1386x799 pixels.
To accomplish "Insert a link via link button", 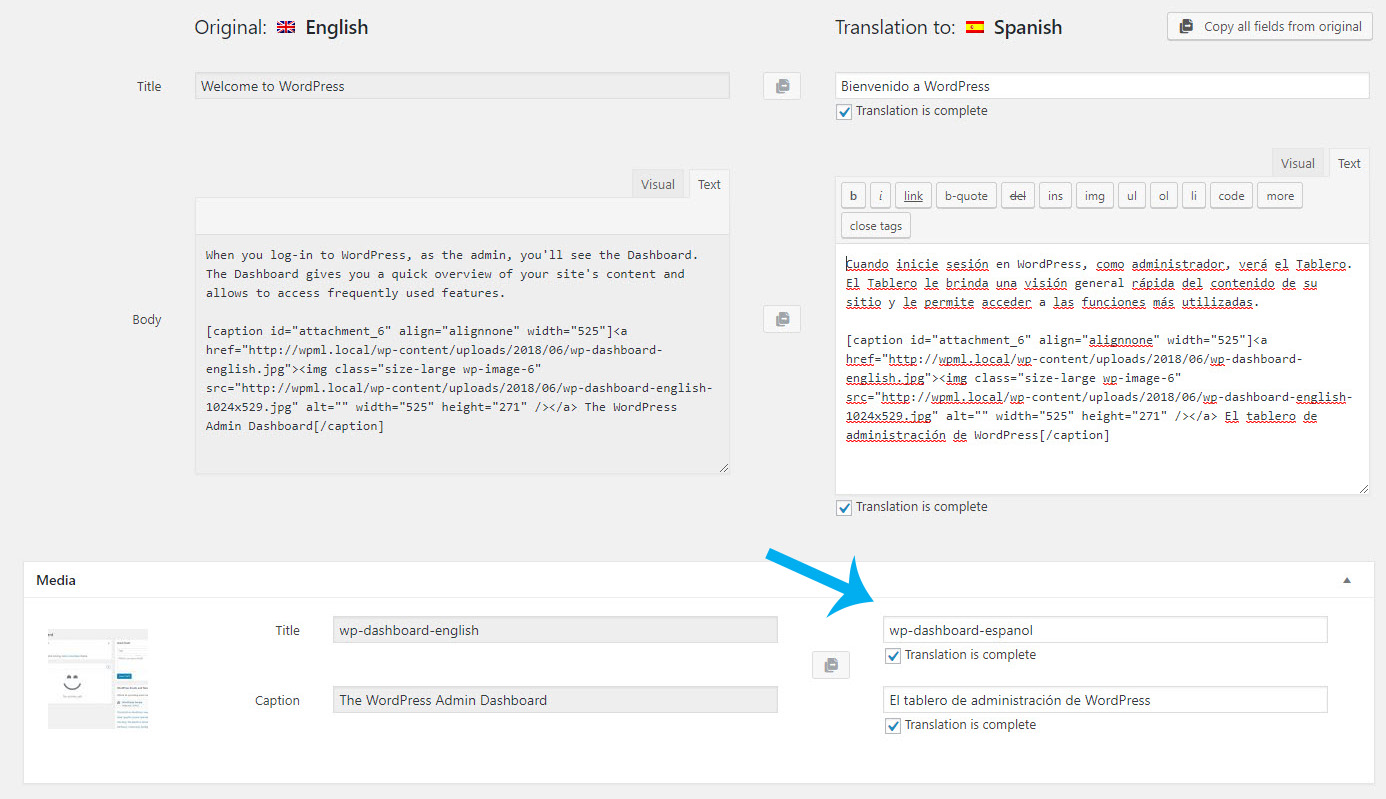I will 913,196.
